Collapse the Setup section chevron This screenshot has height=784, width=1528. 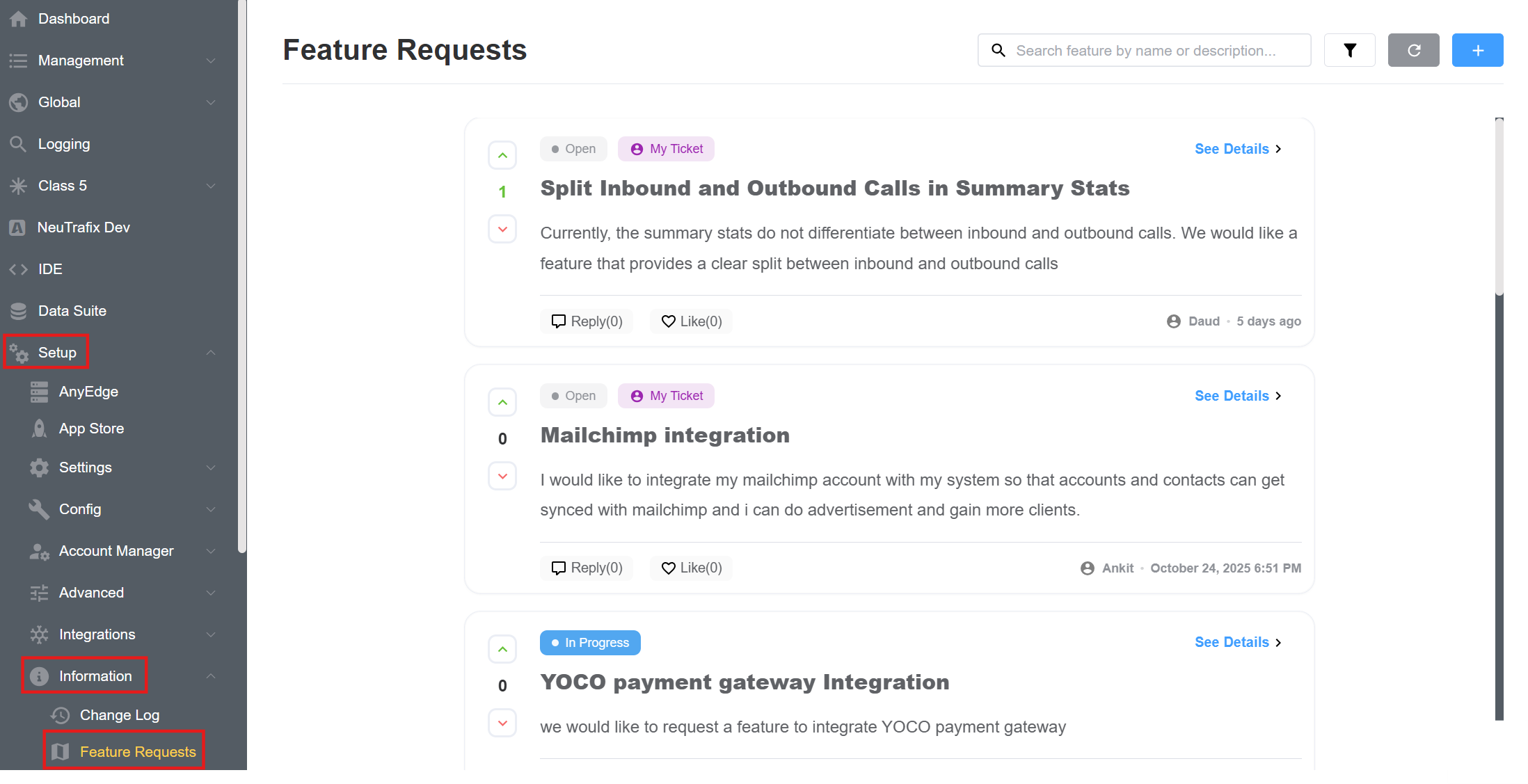point(211,353)
